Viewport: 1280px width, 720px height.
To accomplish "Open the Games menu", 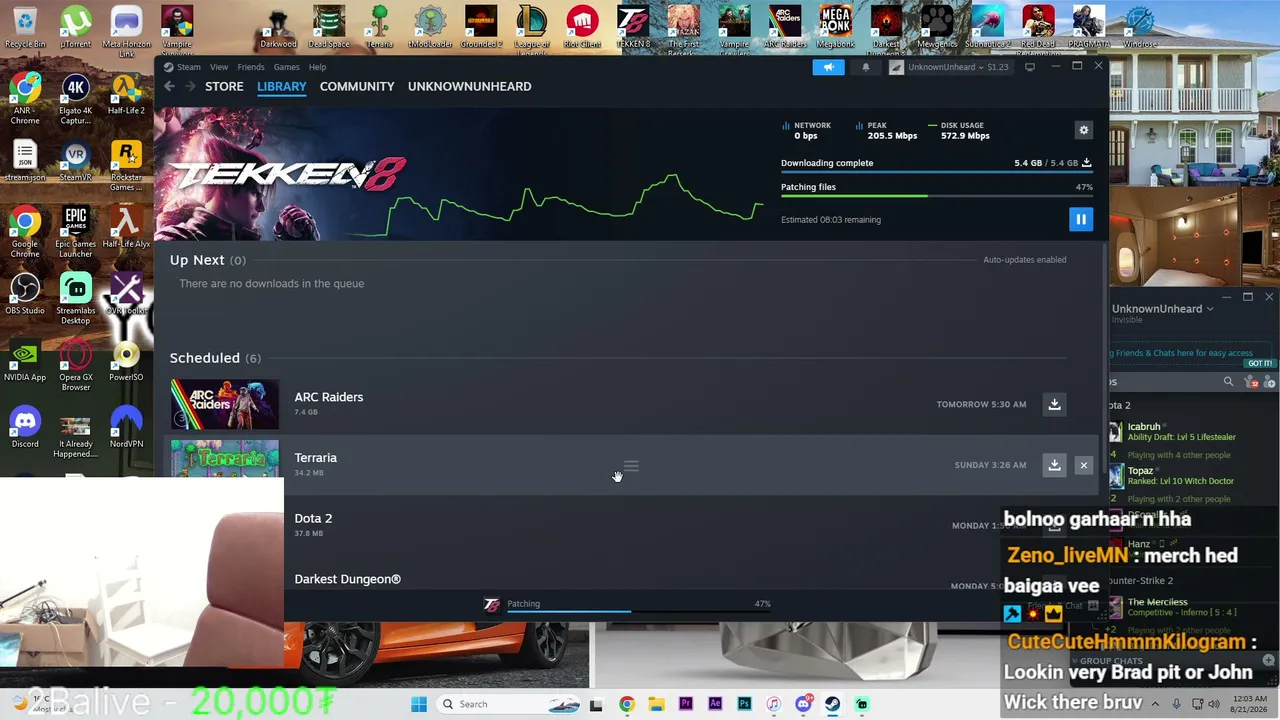I will point(287,67).
